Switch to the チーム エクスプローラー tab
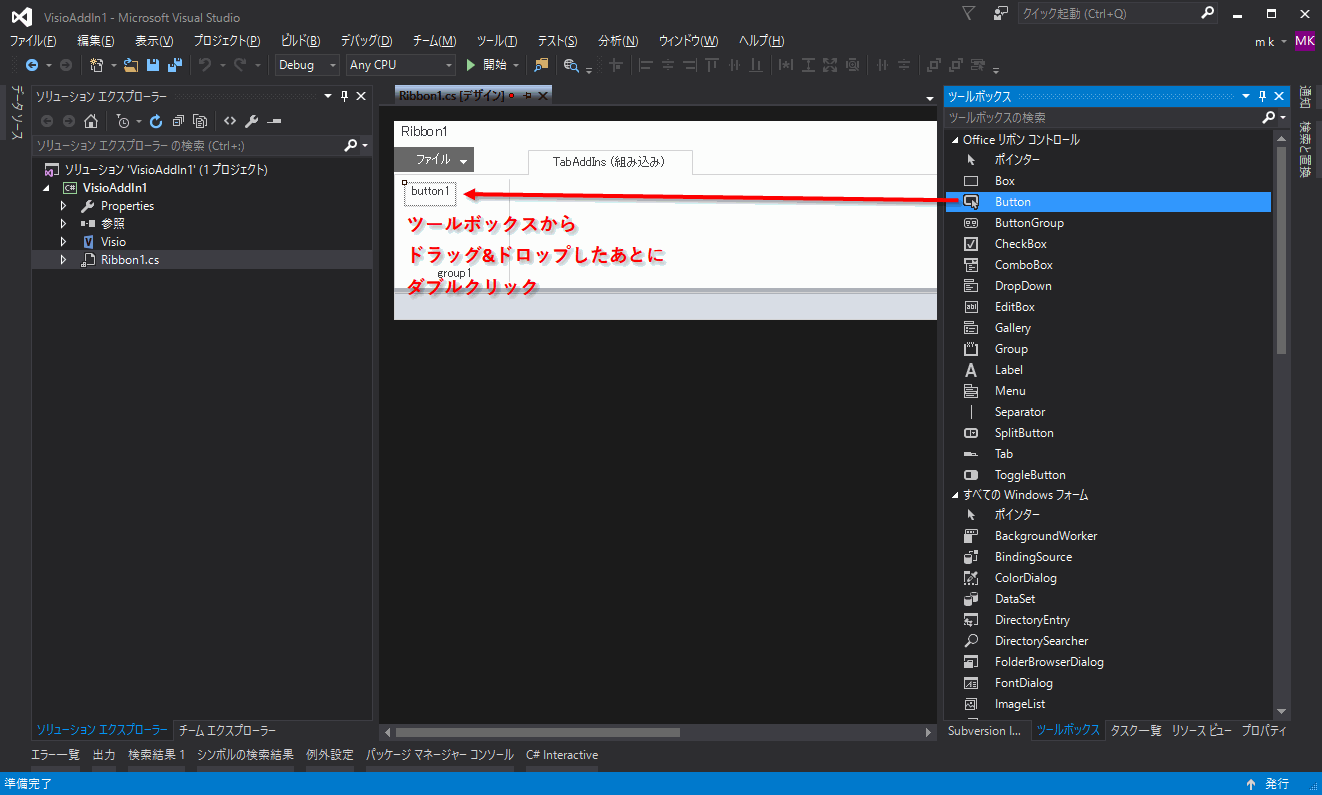Image resolution: width=1322 pixels, height=795 pixels. 228,730
